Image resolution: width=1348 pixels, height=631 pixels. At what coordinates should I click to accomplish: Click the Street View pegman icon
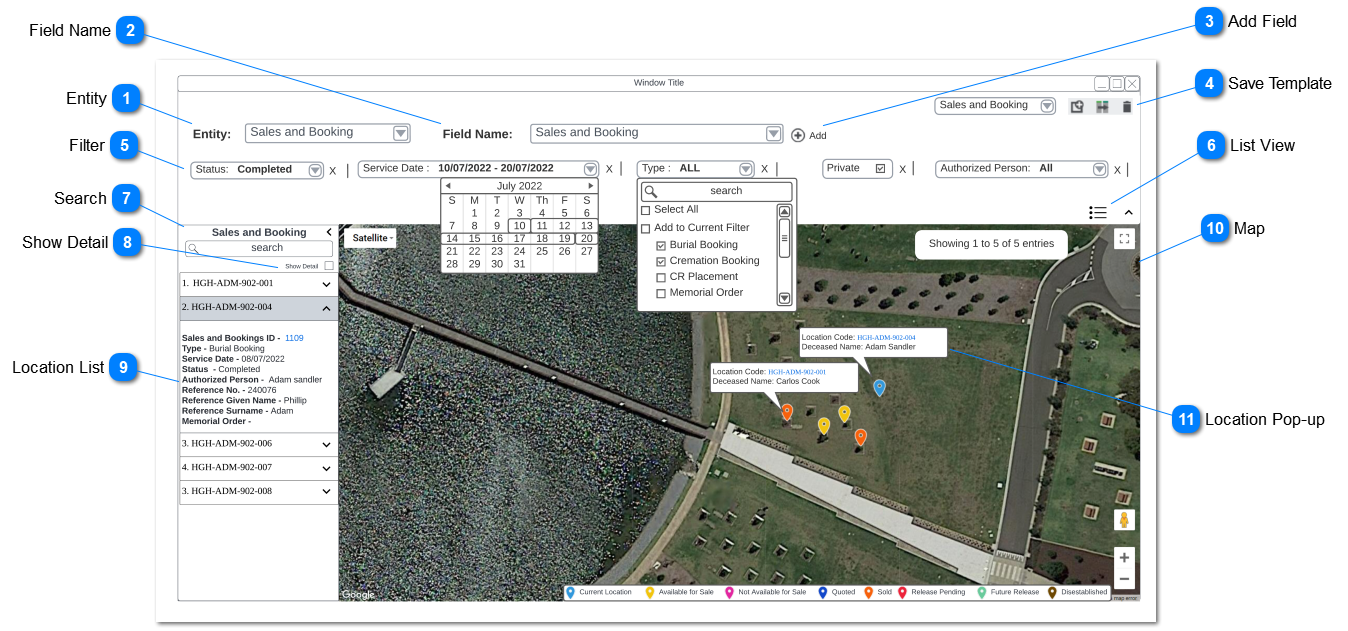[1124, 520]
